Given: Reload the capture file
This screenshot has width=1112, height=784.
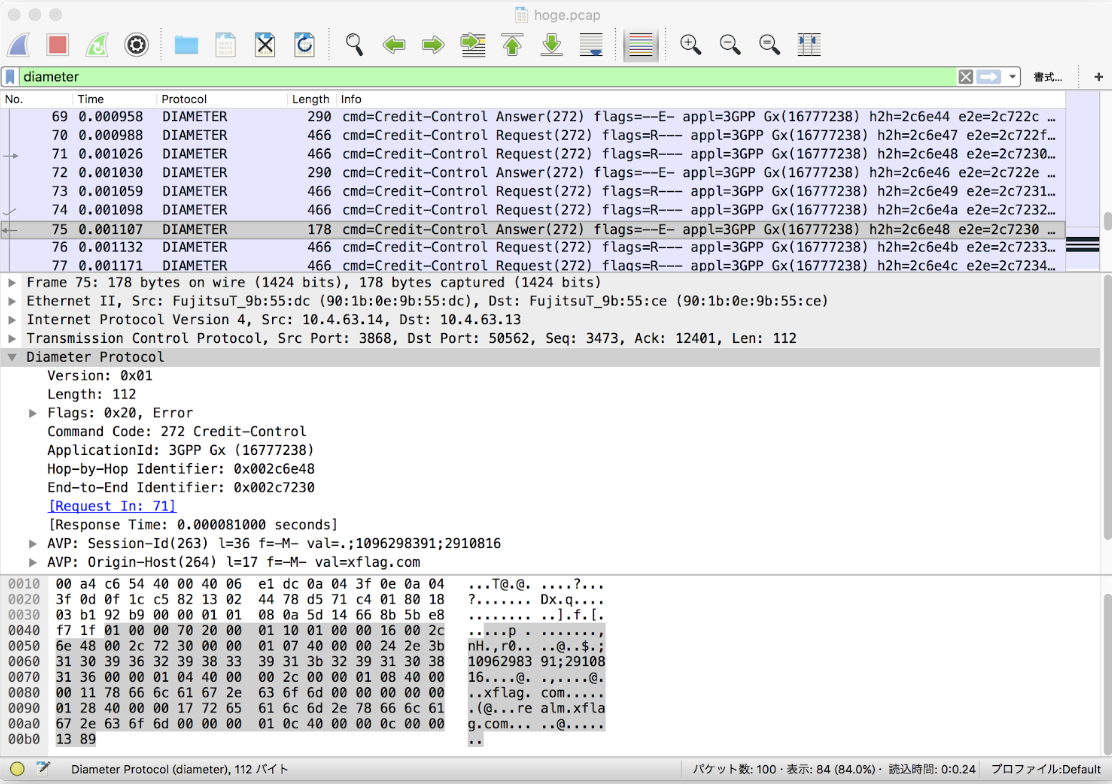Looking at the screenshot, I should [x=304, y=45].
